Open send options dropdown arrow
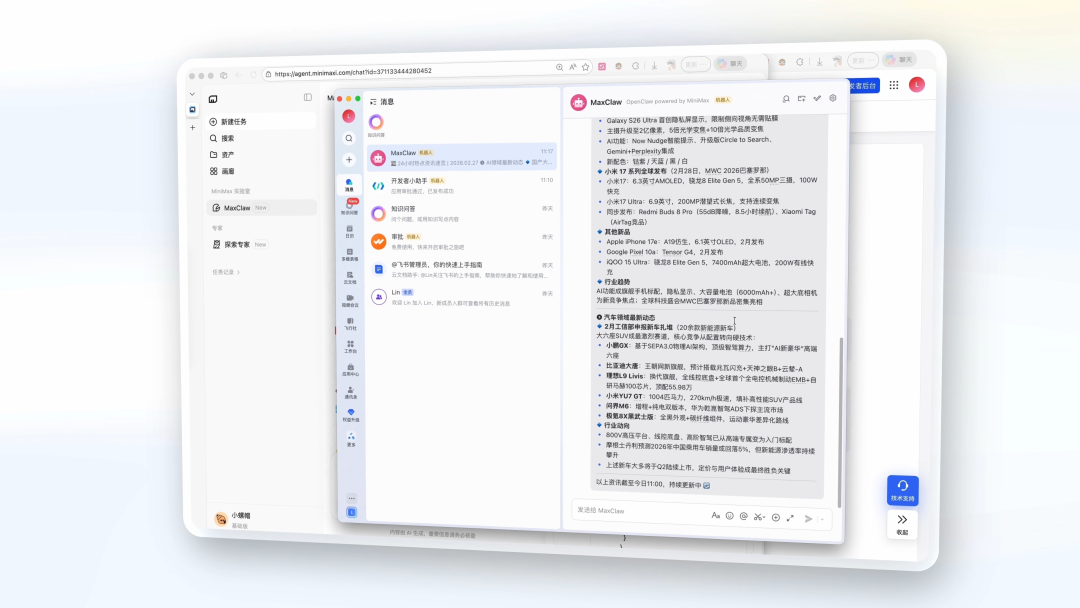The height and width of the screenshot is (608, 1080). point(822,519)
